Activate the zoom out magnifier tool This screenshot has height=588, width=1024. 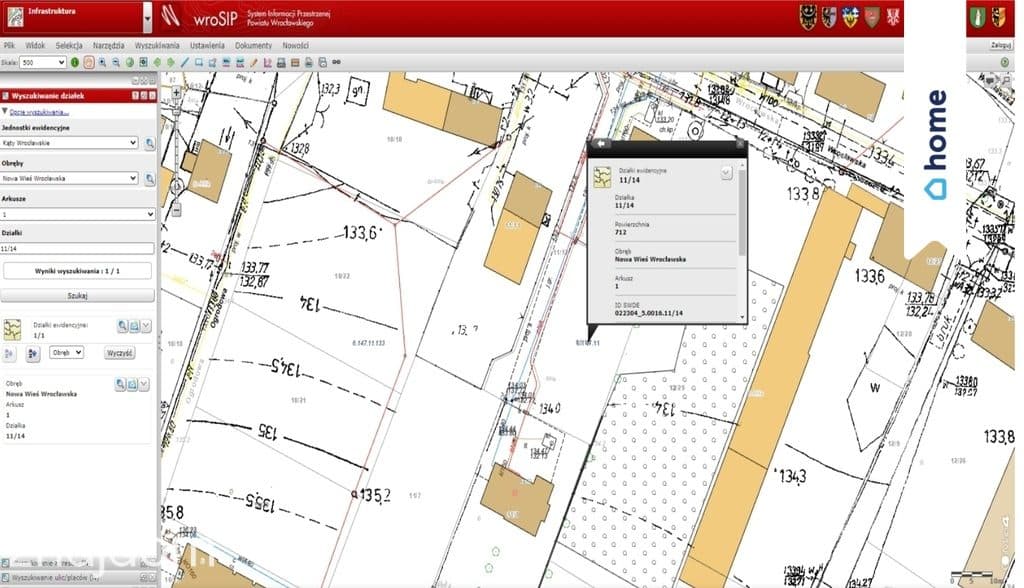(x=116, y=63)
